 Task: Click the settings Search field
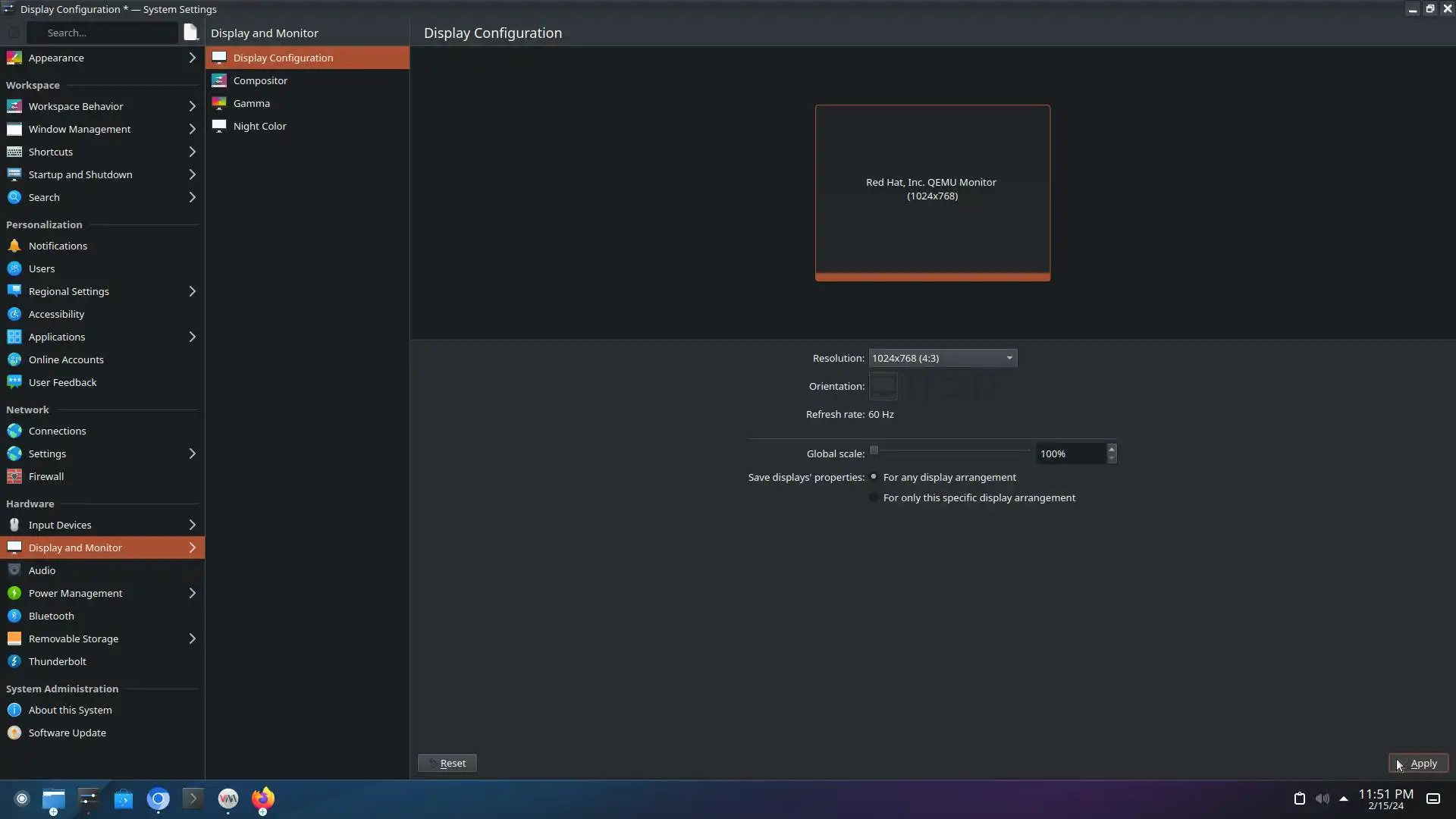click(102, 33)
